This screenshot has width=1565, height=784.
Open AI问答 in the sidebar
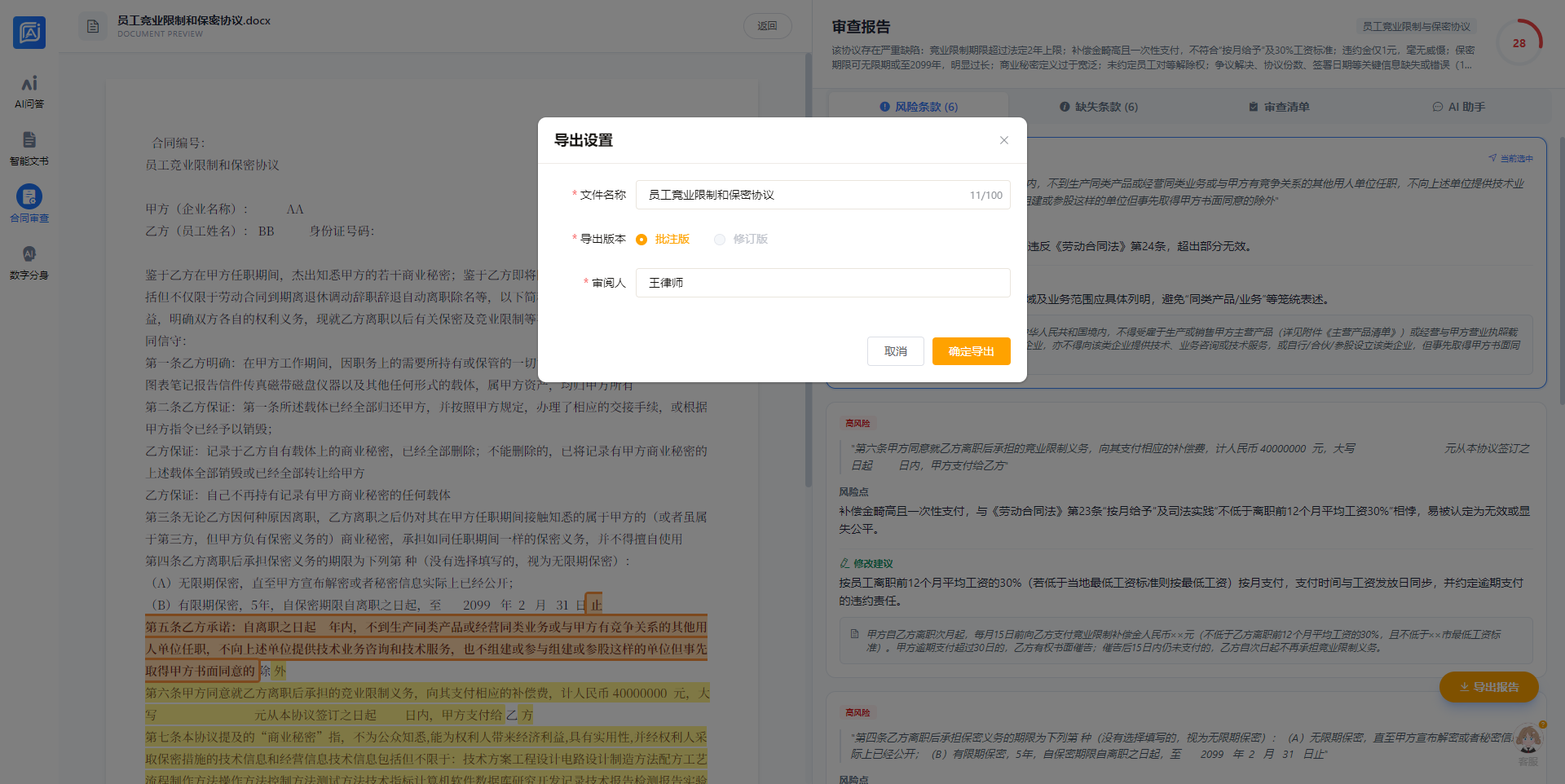click(x=29, y=92)
